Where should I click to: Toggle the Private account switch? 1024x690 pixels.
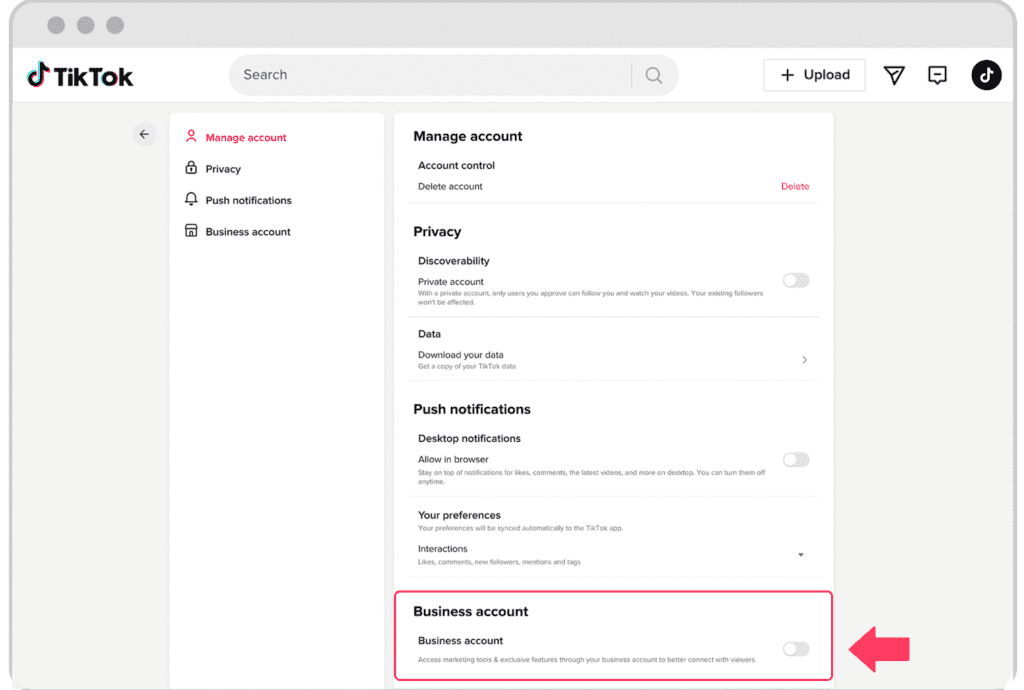tap(796, 281)
